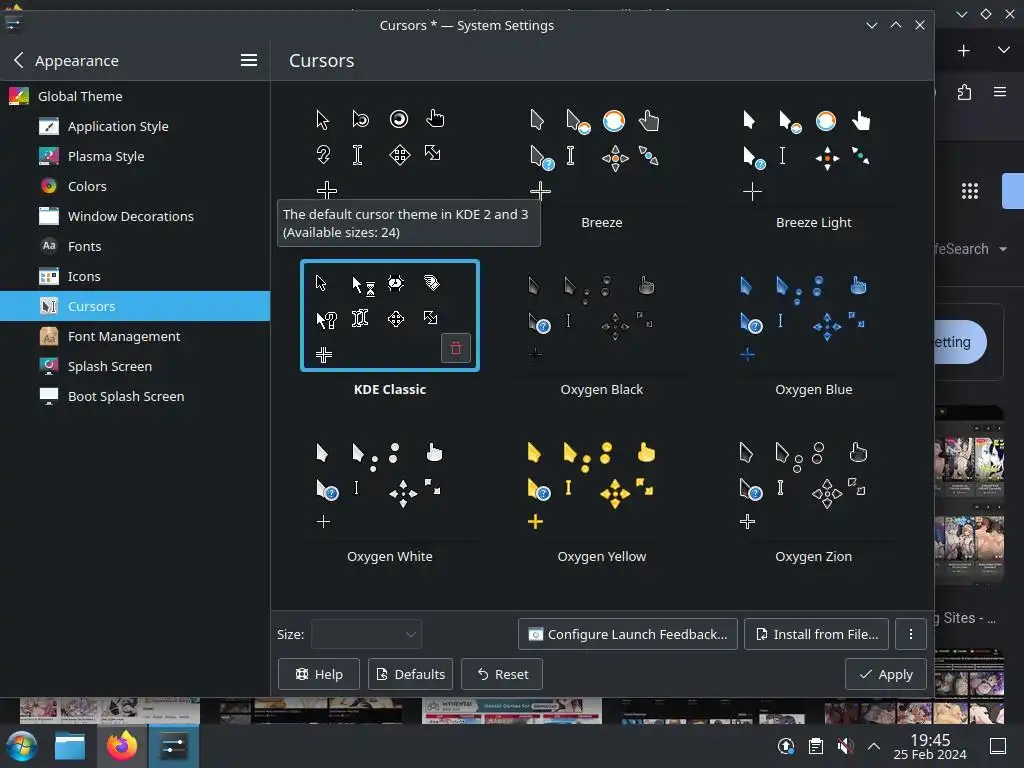
Task: Select Boot Splash Screen entry
Action: [x=135, y=396]
